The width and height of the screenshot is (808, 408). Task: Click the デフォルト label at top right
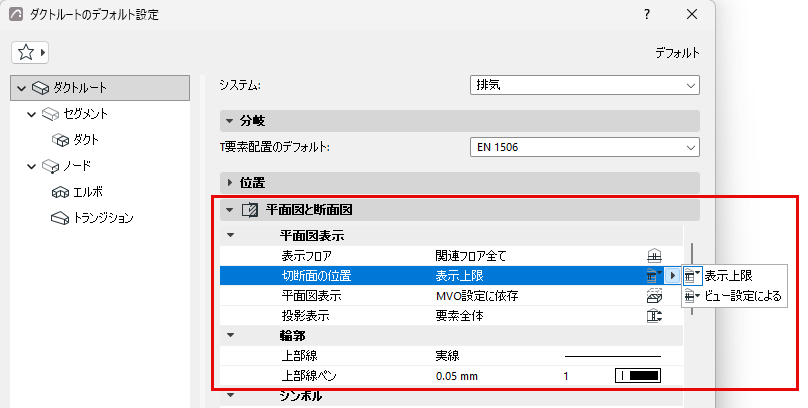677,53
